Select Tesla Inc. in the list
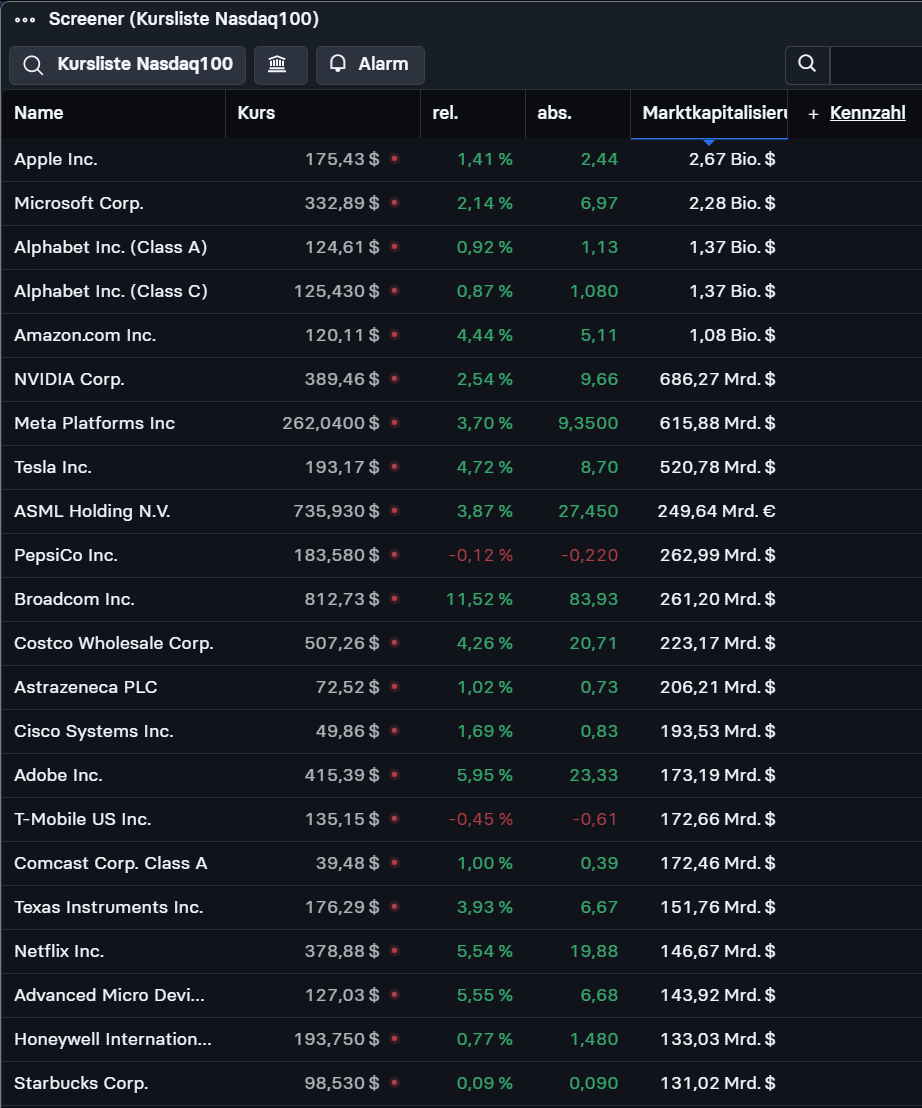Image resolution: width=922 pixels, height=1108 pixels. (53, 467)
